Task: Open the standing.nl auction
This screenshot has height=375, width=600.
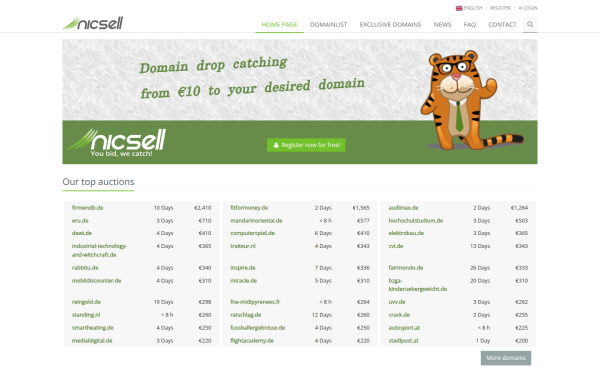Action: click(86, 315)
